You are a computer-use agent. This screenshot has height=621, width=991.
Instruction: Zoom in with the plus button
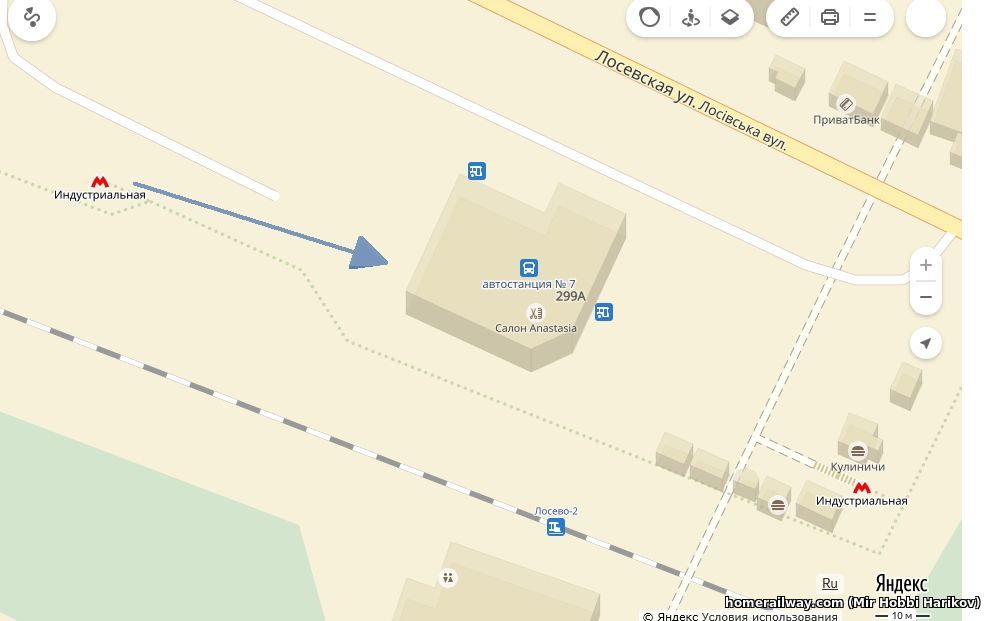point(926,265)
